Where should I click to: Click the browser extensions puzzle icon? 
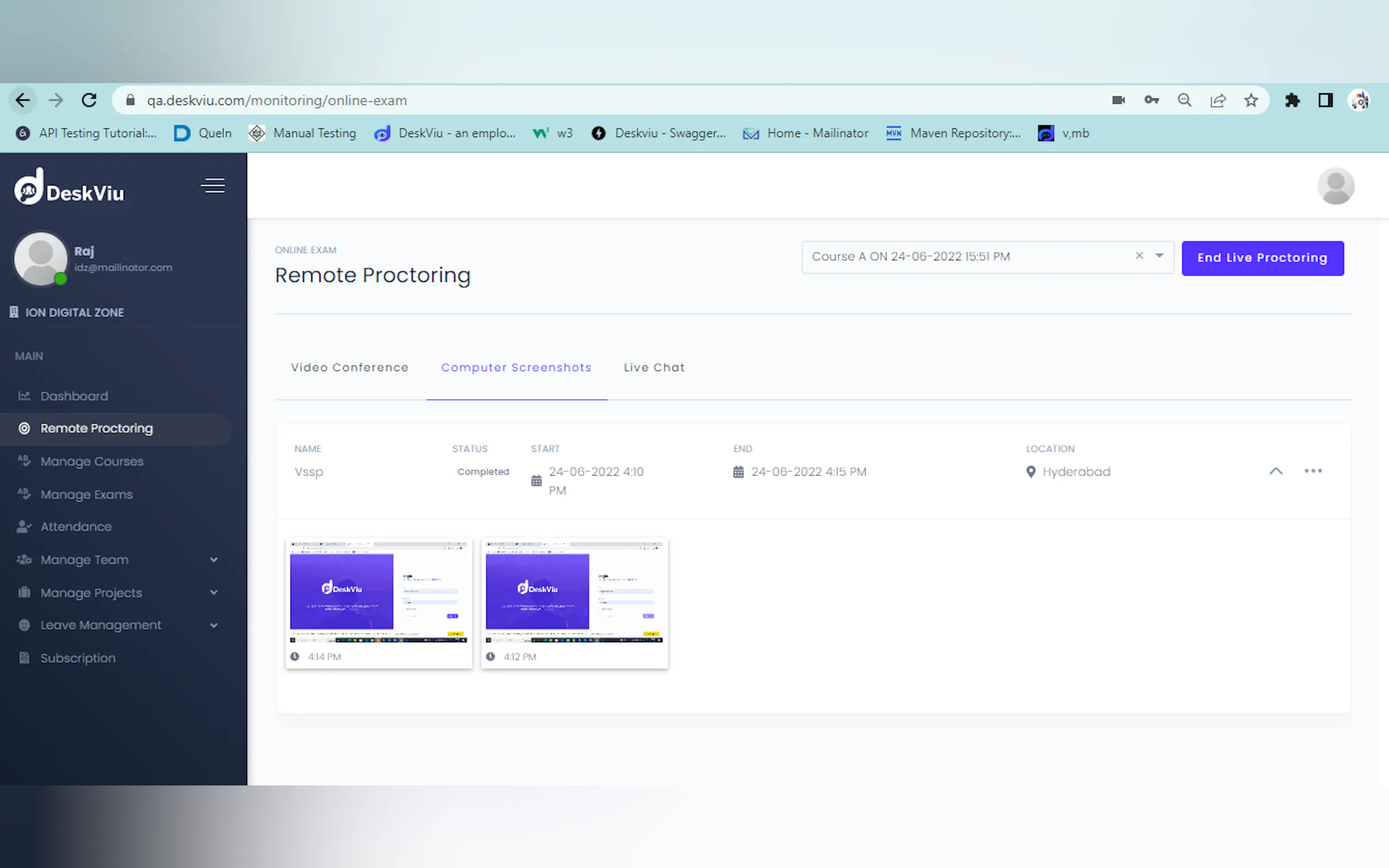1292,101
